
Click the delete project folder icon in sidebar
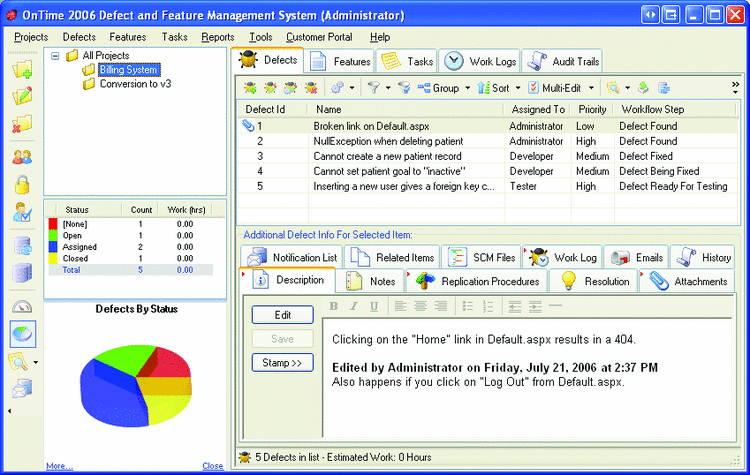click(22, 124)
